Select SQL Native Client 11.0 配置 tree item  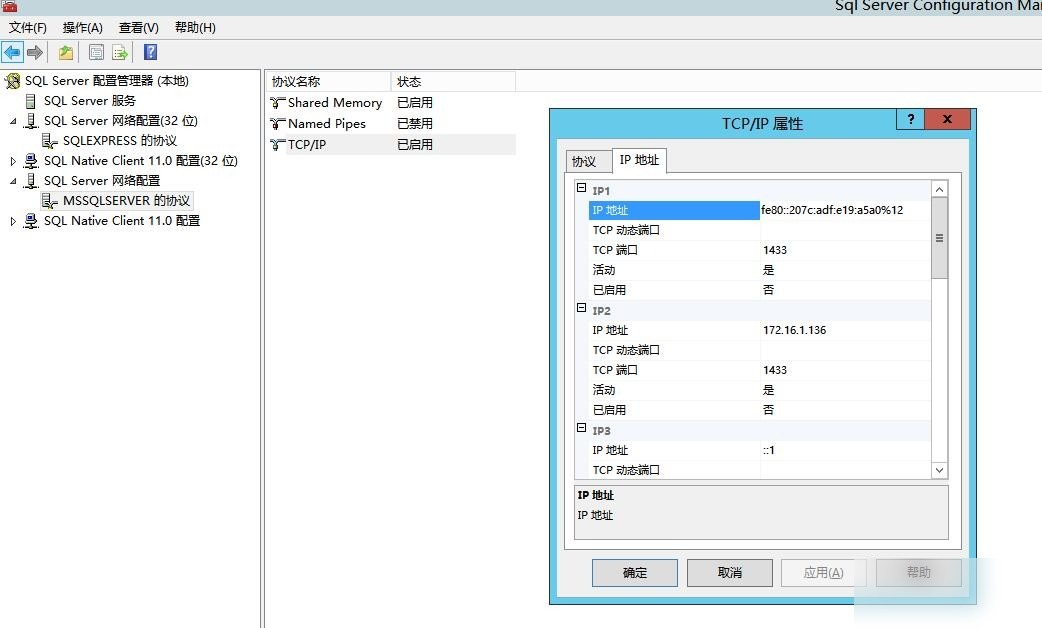tap(122, 221)
